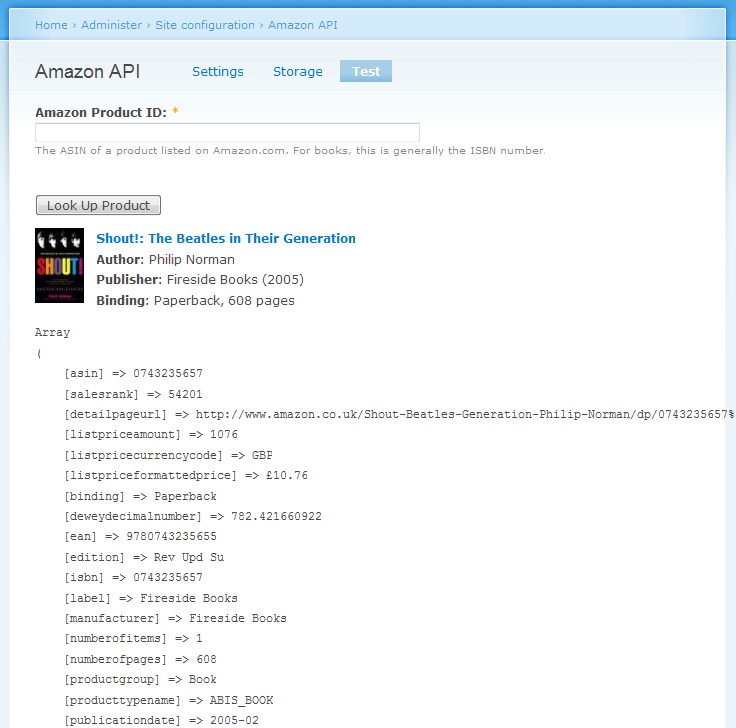This screenshot has width=736, height=728.
Task: Click the Look Up Product button
Action: (98, 205)
